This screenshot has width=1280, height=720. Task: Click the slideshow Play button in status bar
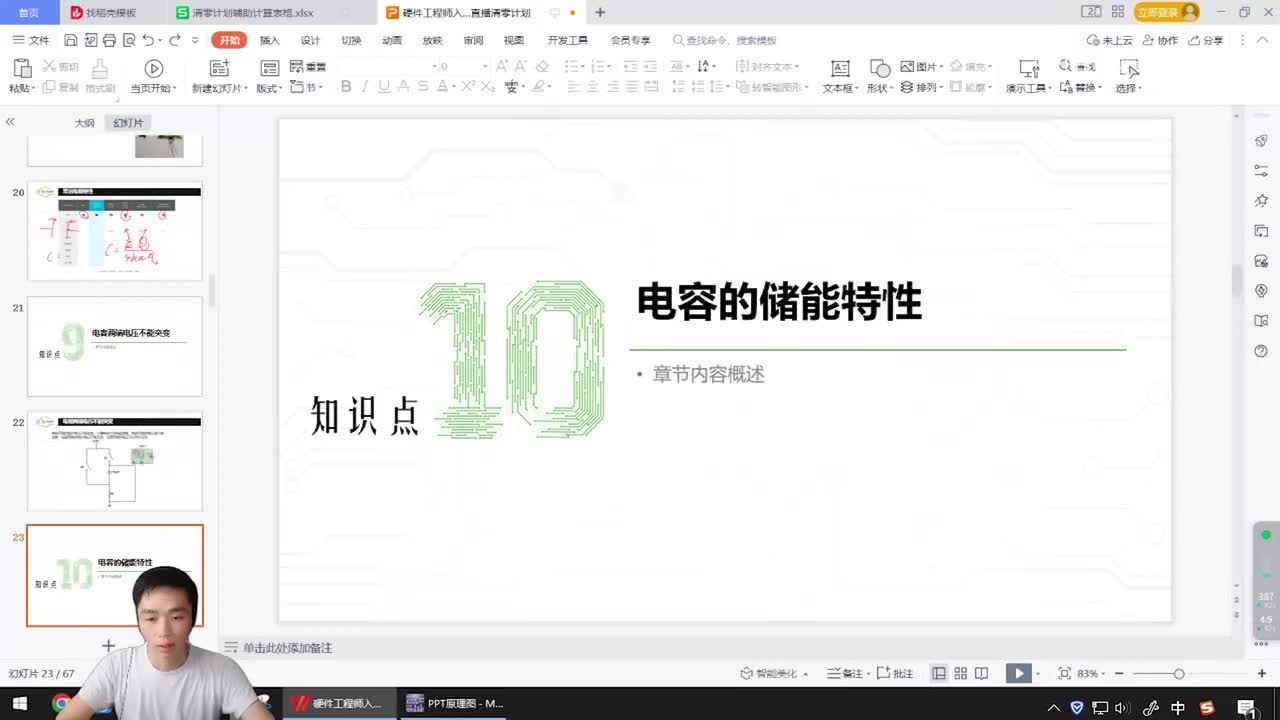point(1018,673)
